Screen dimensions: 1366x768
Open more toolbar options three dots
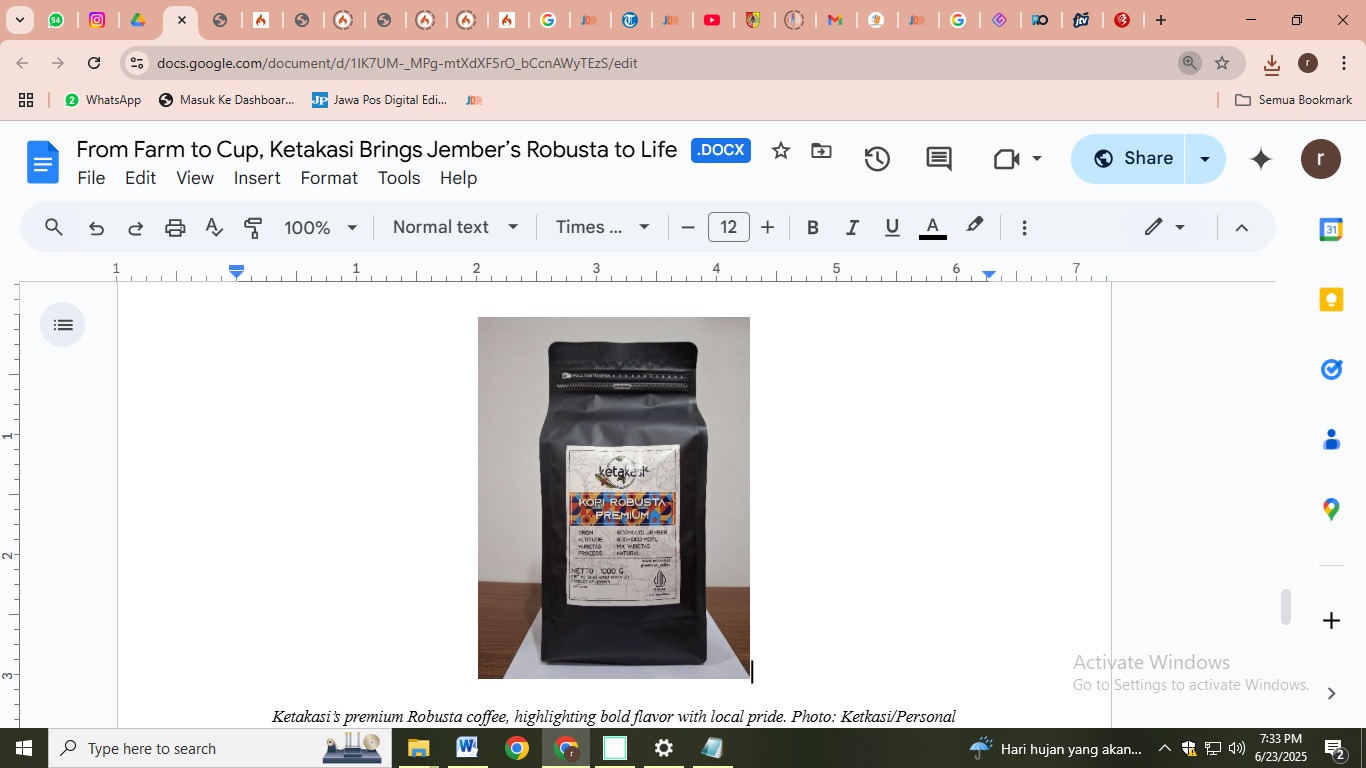point(1024,228)
